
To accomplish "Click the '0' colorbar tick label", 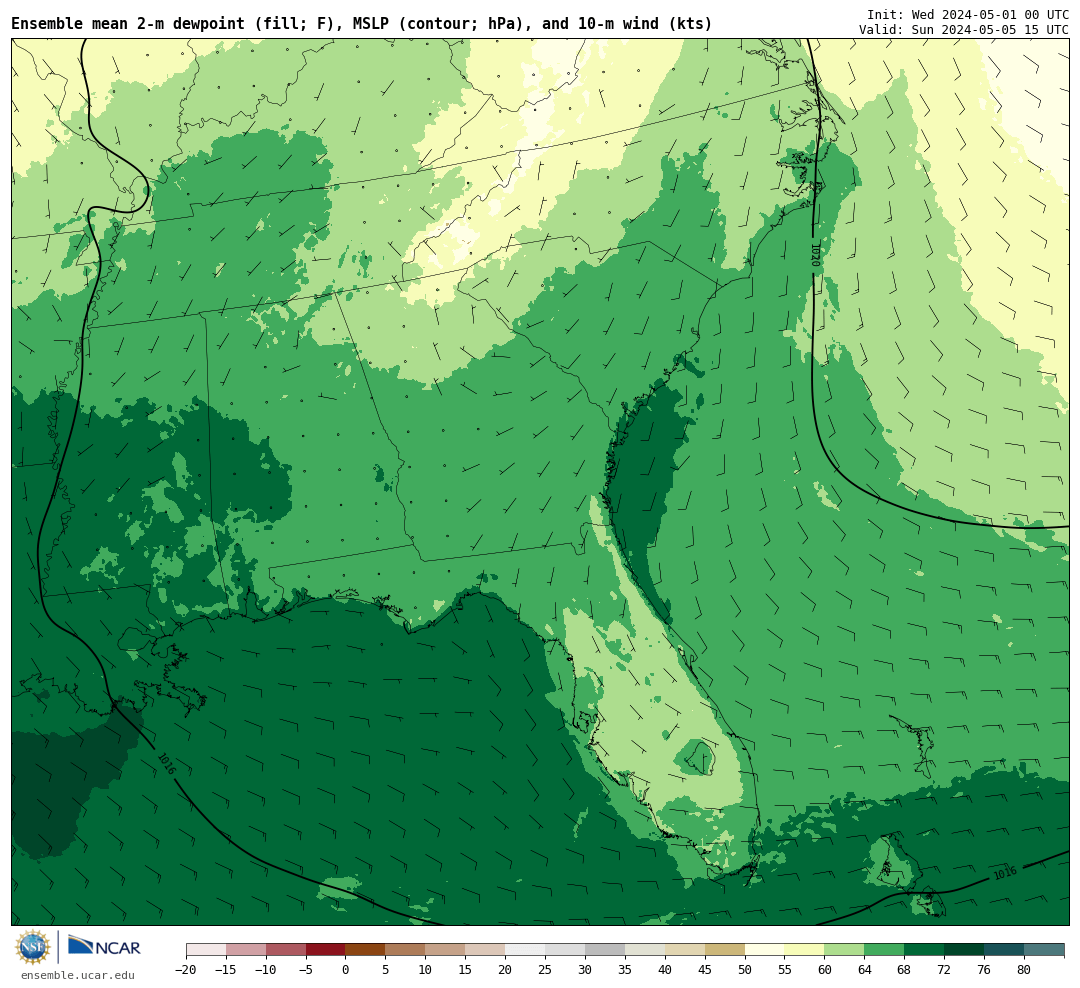I will 346,969.
